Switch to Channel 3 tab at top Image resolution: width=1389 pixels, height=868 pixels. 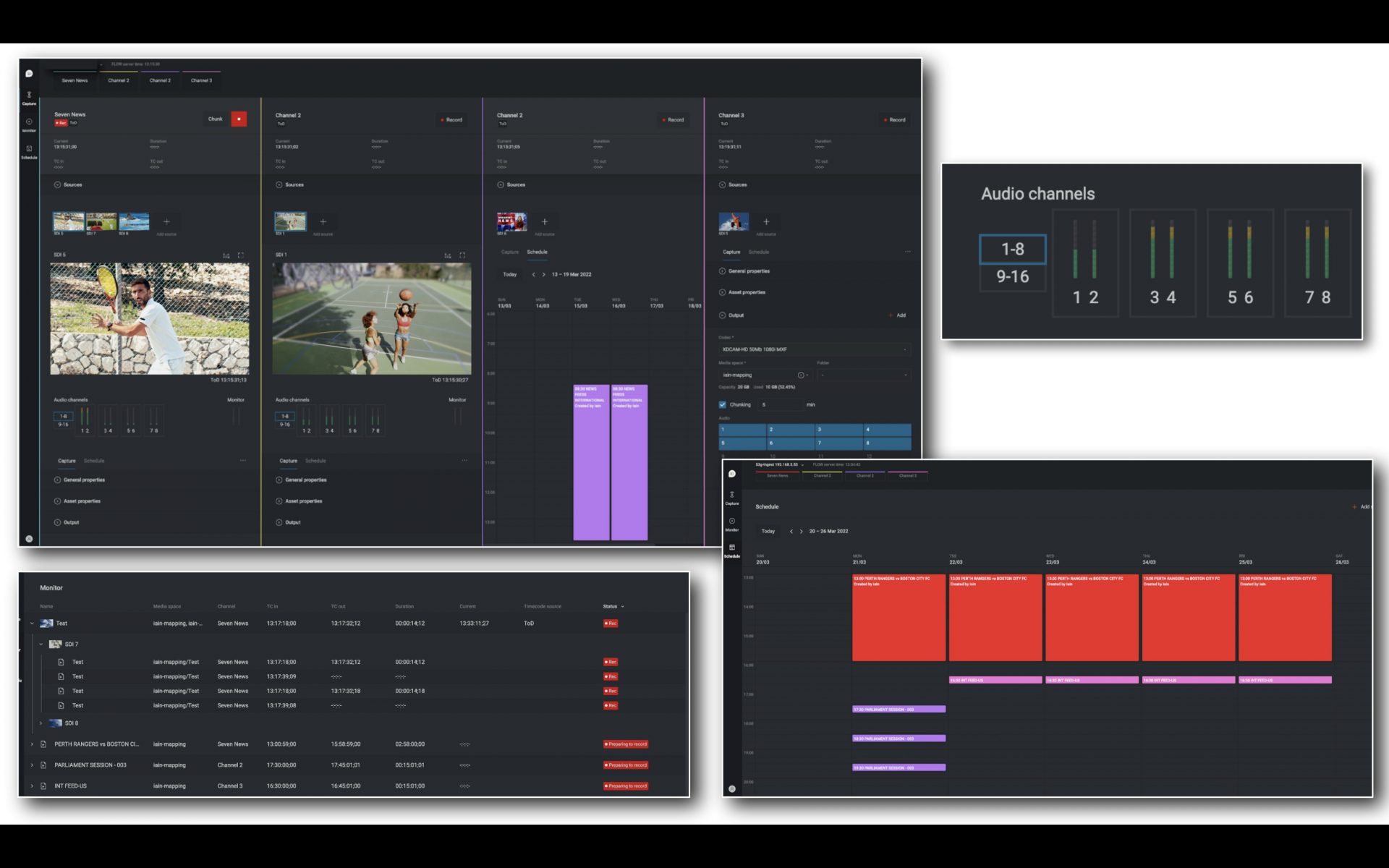pyautogui.click(x=201, y=80)
